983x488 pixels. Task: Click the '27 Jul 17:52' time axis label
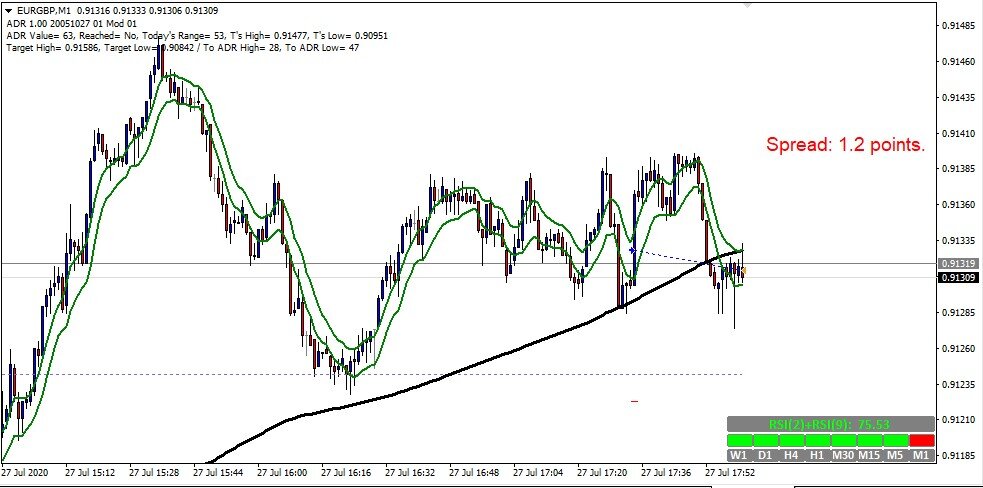pos(729,472)
